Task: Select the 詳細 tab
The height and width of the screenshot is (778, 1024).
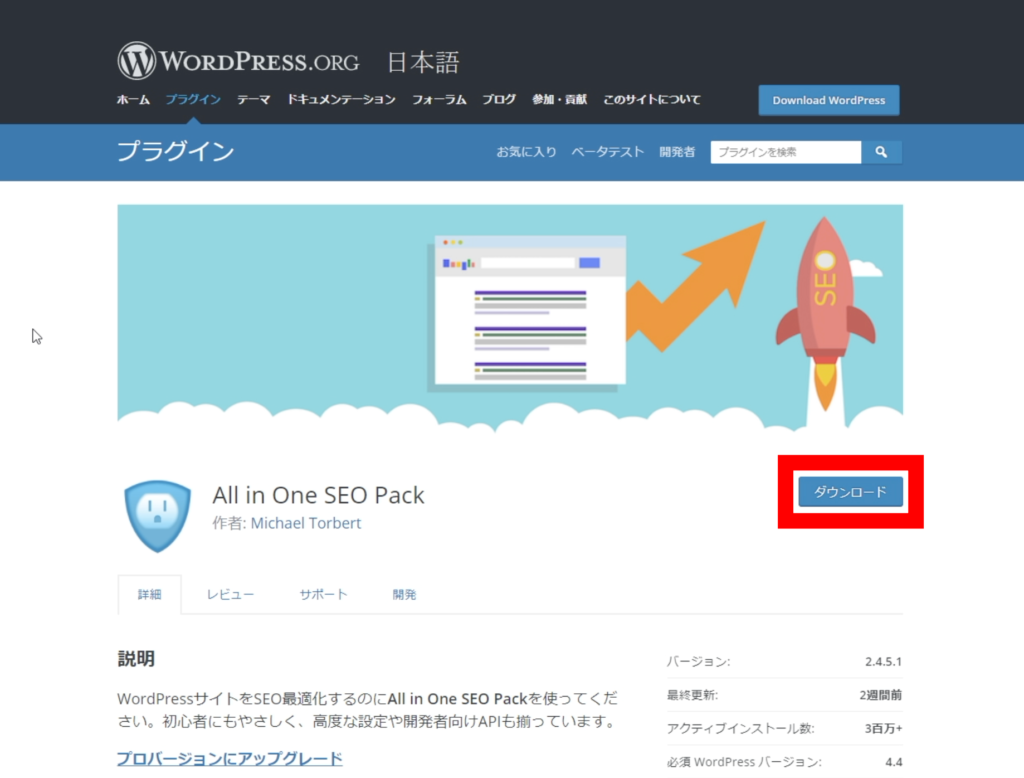Action: (x=150, y=594)
